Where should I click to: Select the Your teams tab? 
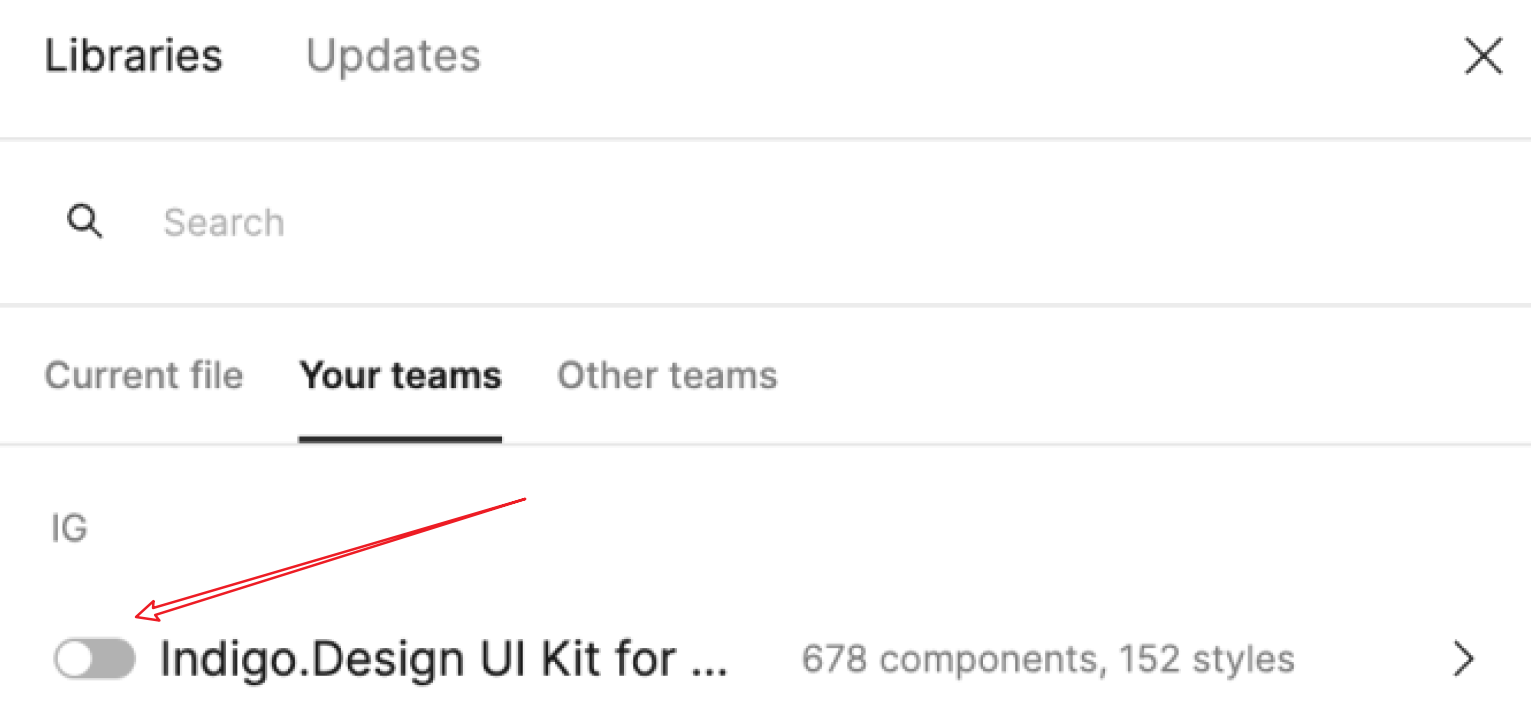pyautogui.click(x=400, y=376)
